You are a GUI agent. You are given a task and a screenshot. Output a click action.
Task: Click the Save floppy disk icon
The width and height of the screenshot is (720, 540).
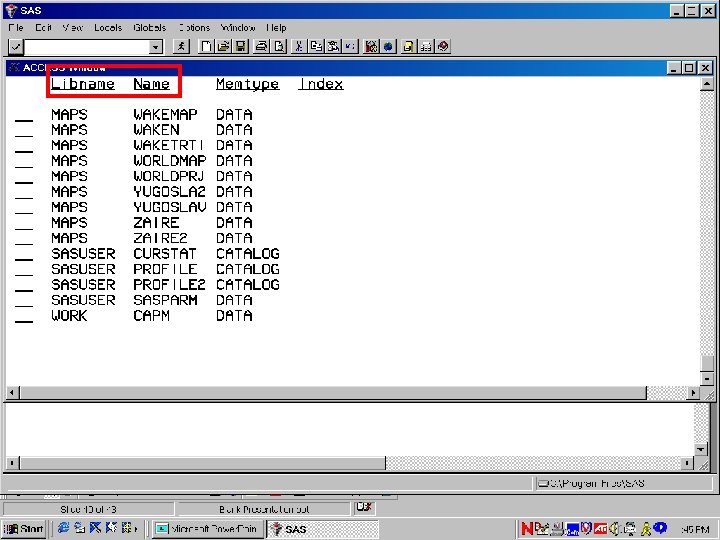[x=241, y=46]
